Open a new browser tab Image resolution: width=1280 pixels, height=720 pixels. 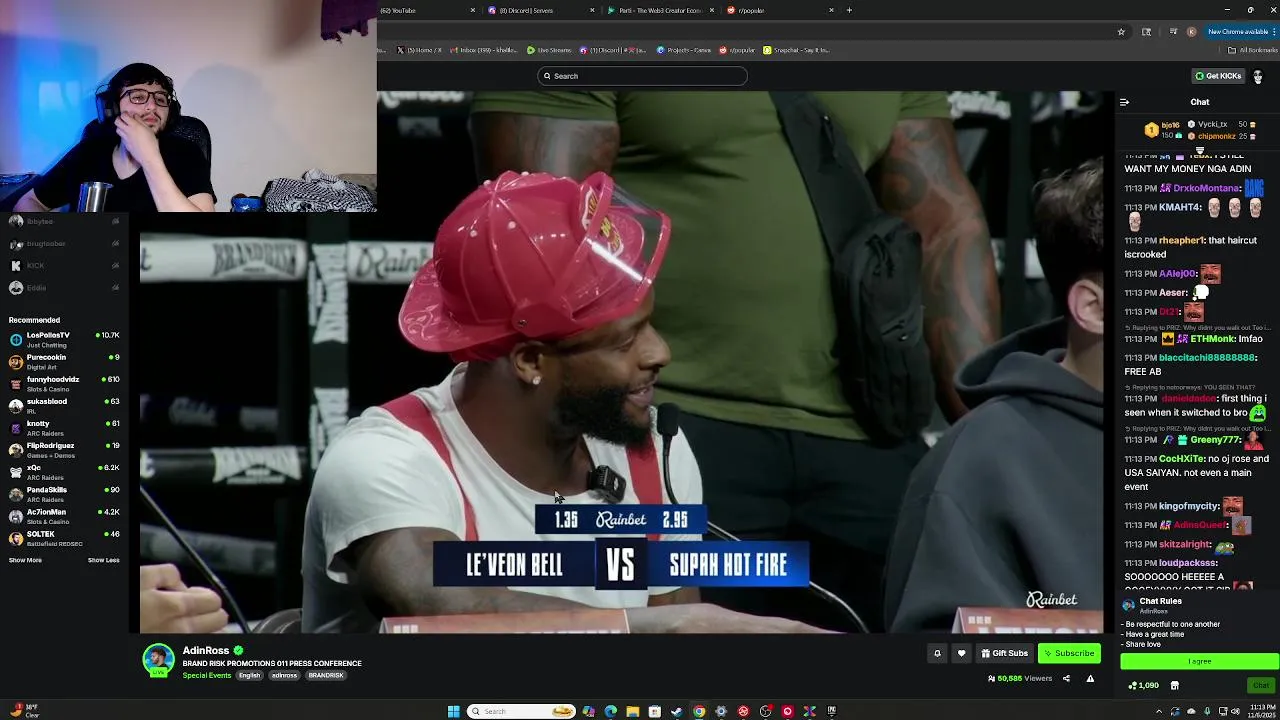coord(849,10)
